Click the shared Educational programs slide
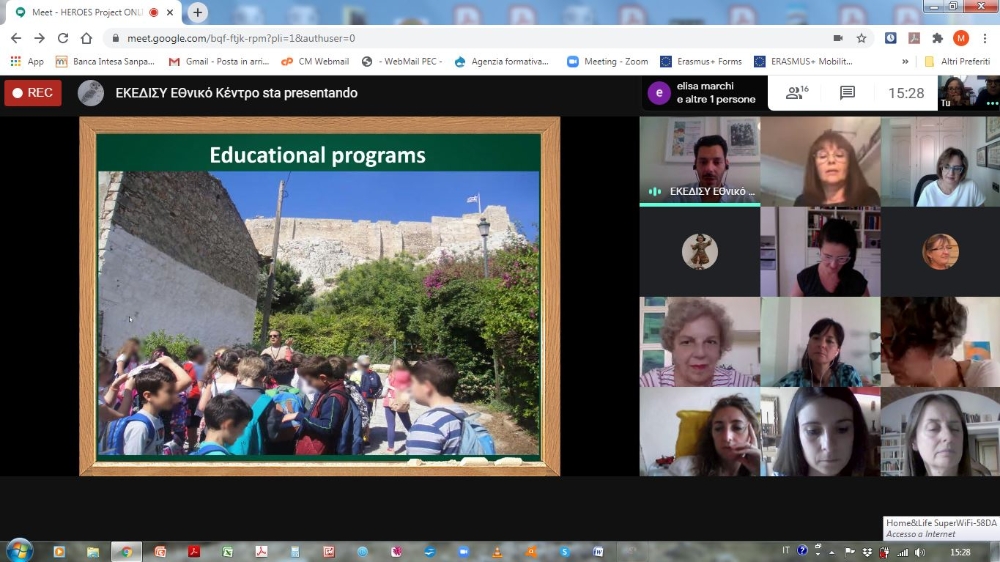Screen dimensions: 1000x562 (x=319, y=296)
